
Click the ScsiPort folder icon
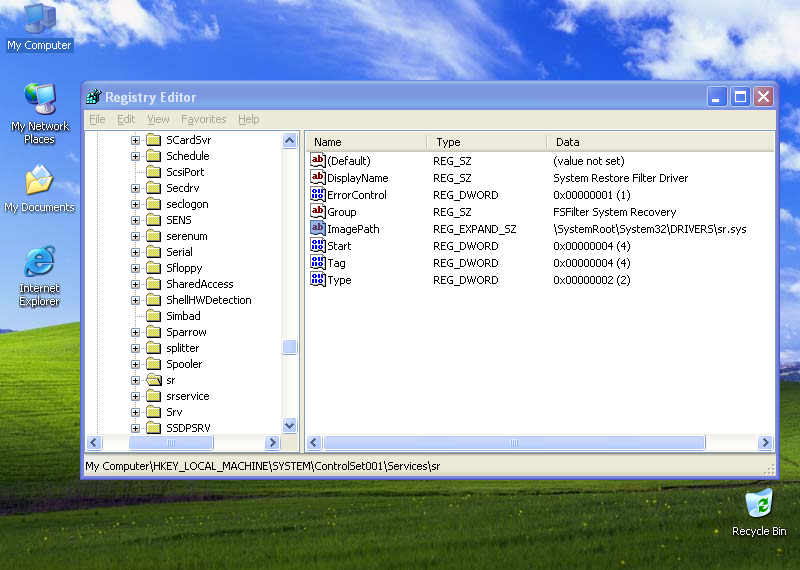tap(154, 172)
